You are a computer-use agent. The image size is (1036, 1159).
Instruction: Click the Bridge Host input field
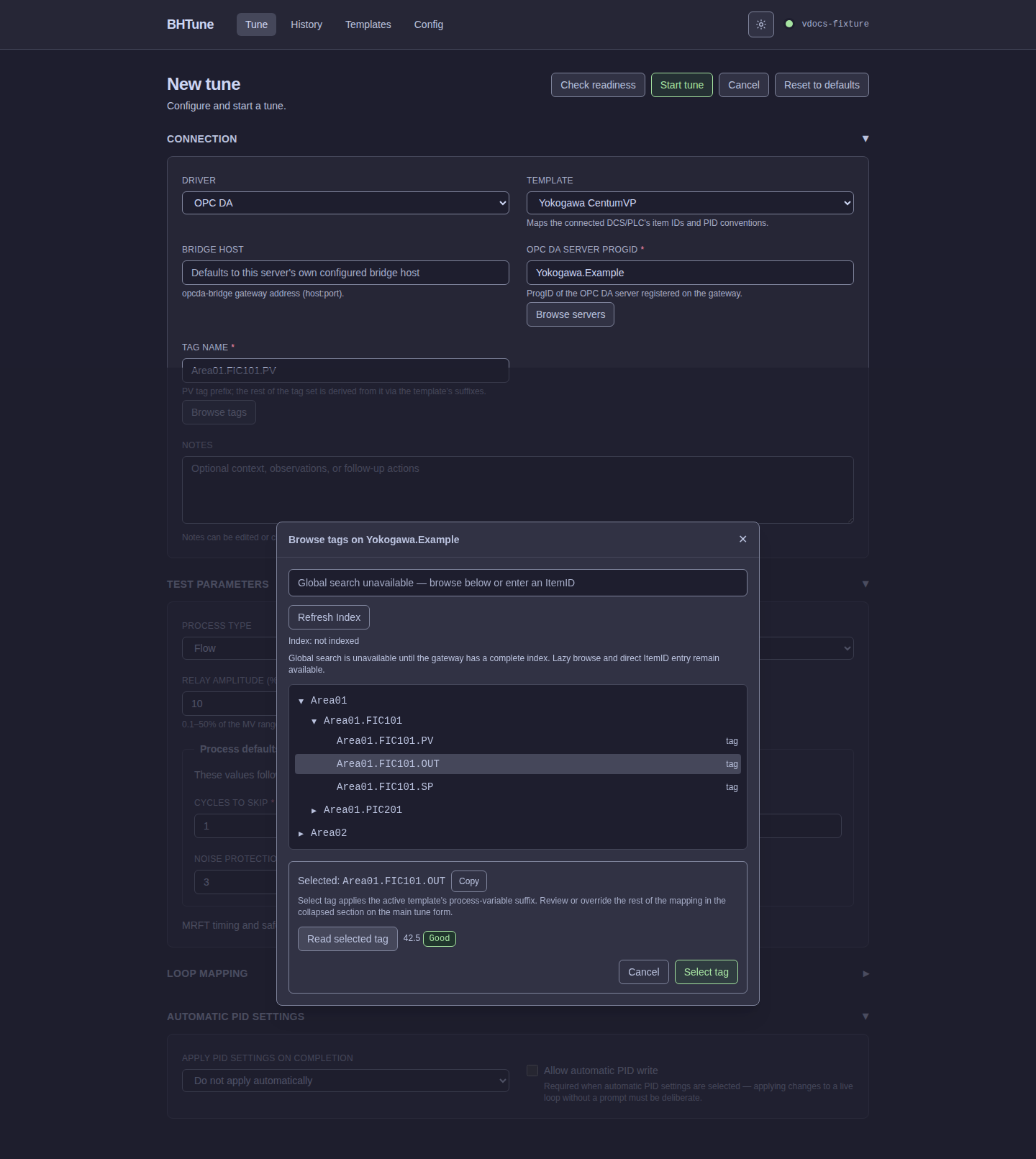click(x=345, y=273)
